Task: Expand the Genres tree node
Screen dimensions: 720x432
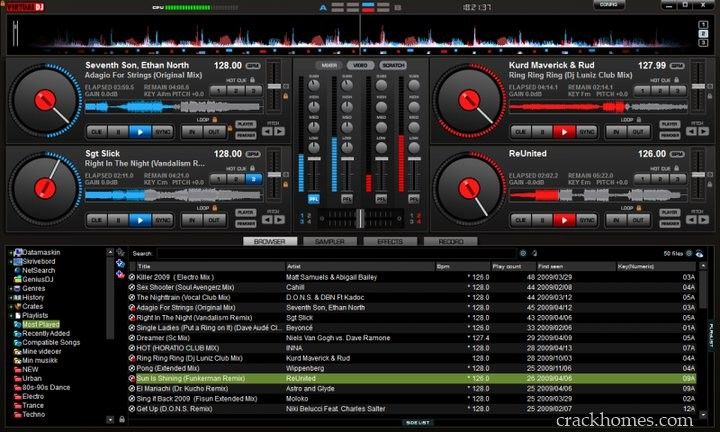Action: tap(11, 289)
